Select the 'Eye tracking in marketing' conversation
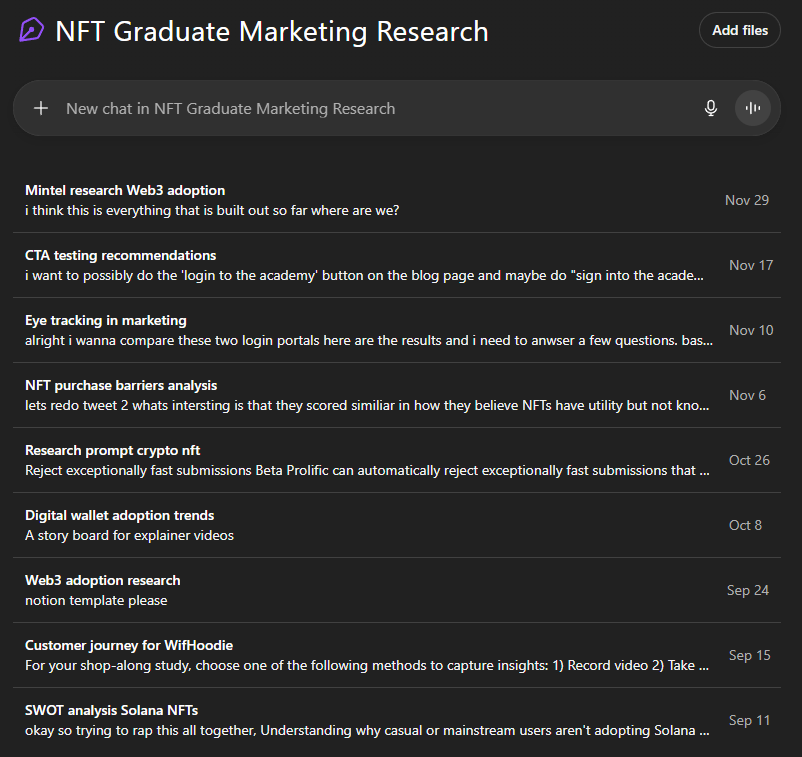The width and height of the screenshot is (802, 757). (x=105, y=320)
